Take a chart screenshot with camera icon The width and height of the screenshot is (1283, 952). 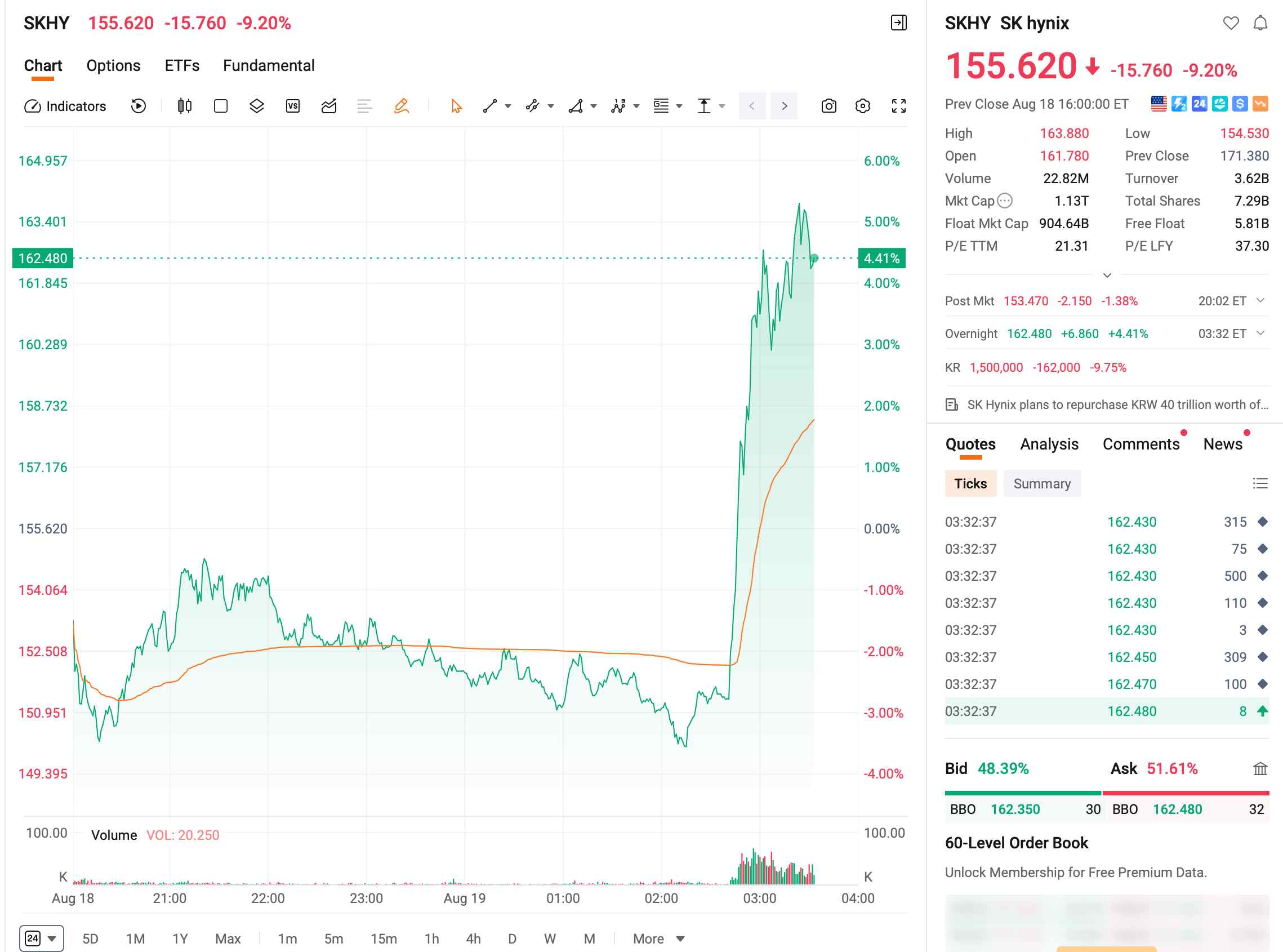pos(829,106)
